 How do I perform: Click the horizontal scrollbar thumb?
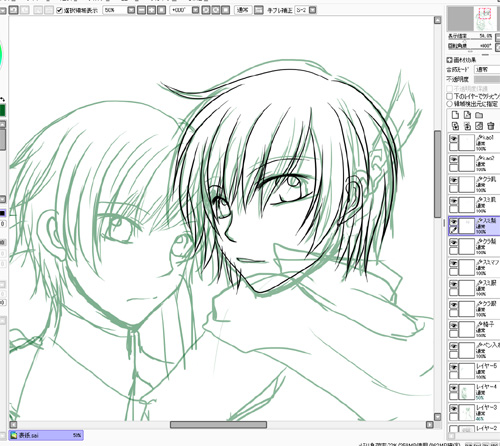(218, 425)
